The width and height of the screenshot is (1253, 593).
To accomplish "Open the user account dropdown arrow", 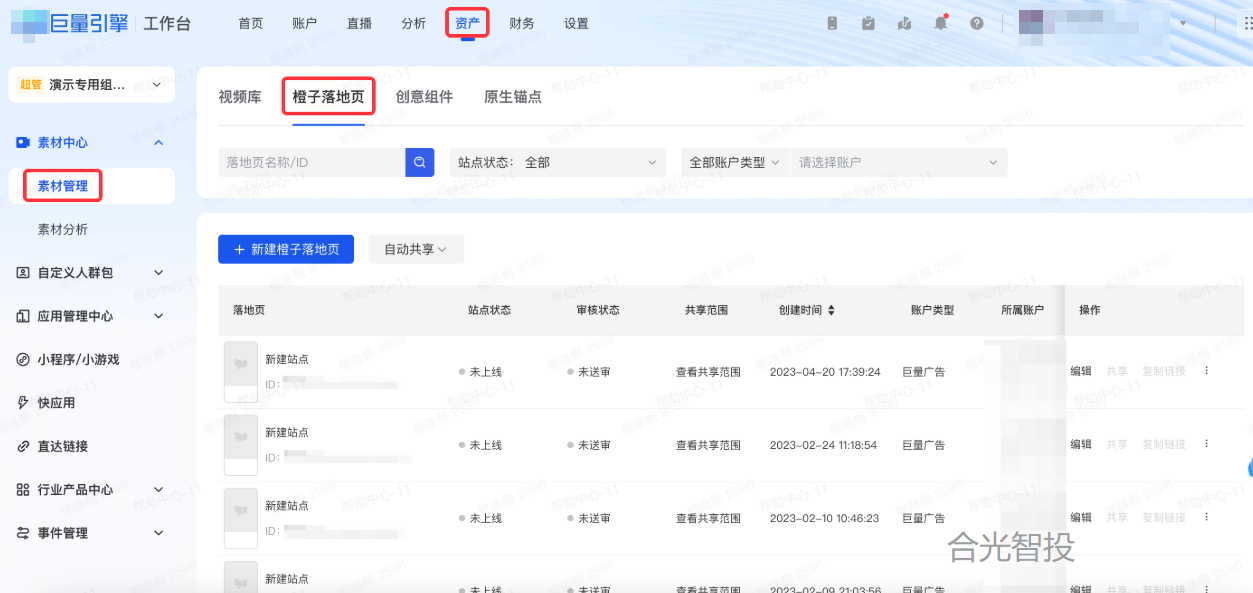I will pyautogui.click(x=1184, y=23).
